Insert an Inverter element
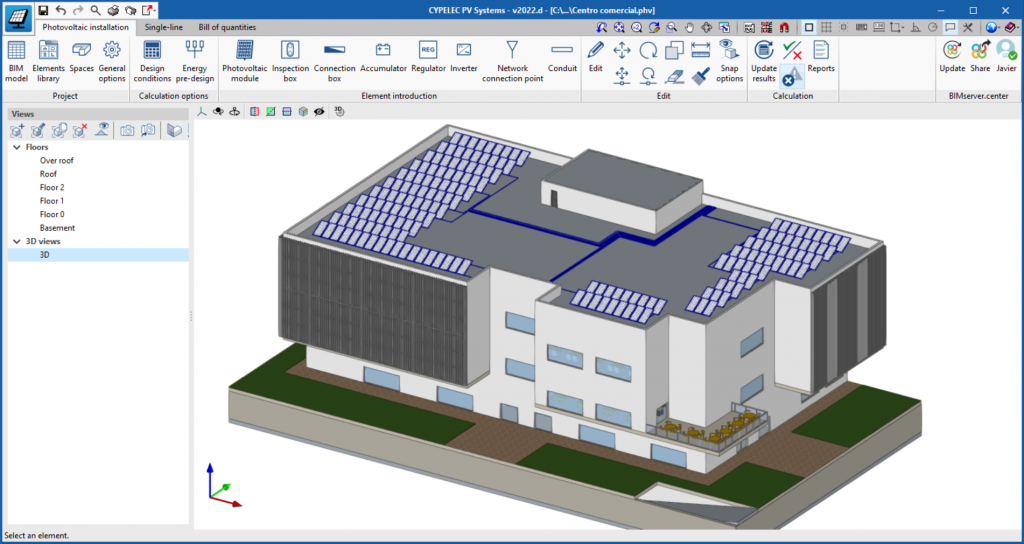The width and height of the screenshot is (1024, 544). tap(463, 58)
